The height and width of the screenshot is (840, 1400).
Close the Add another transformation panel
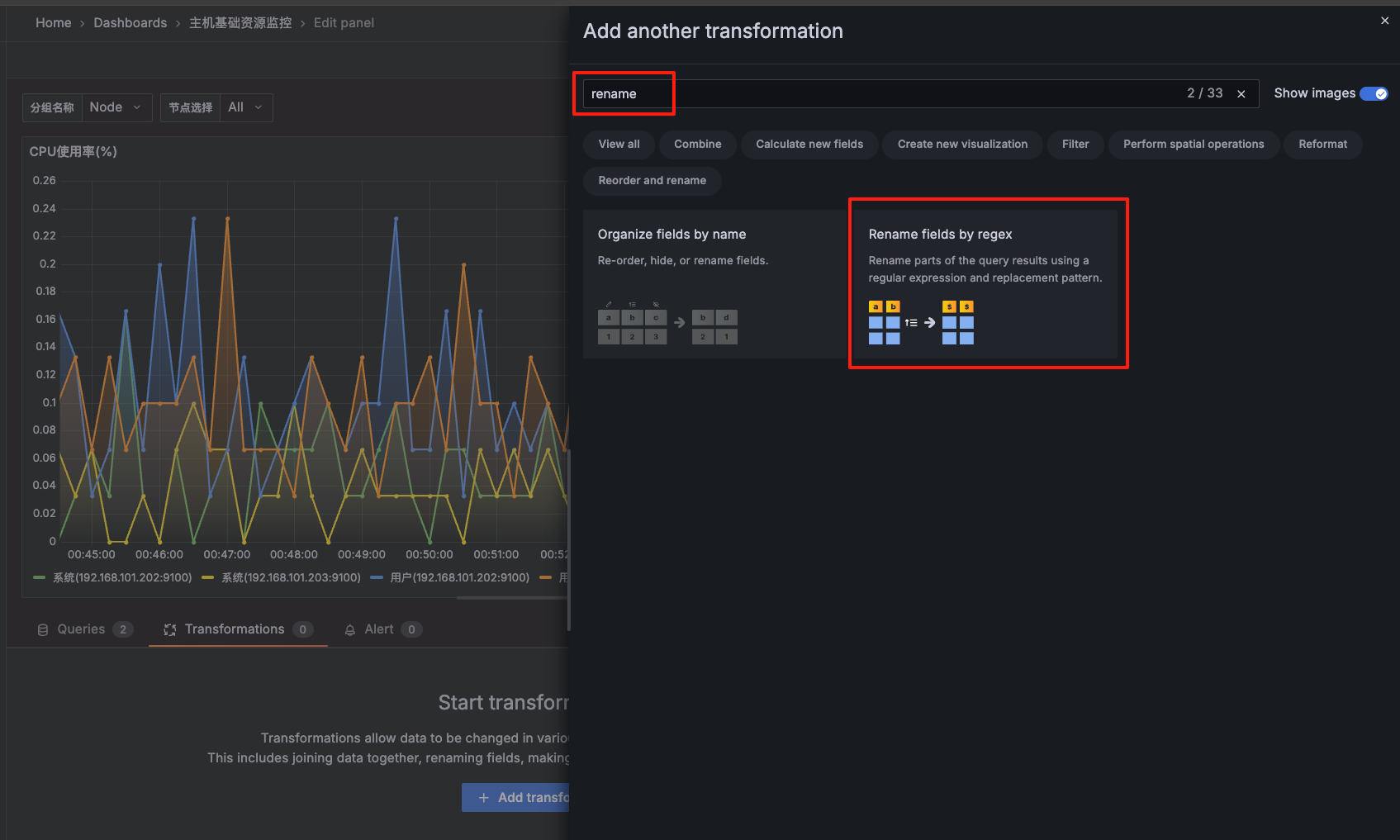[x=1384, y=20]
